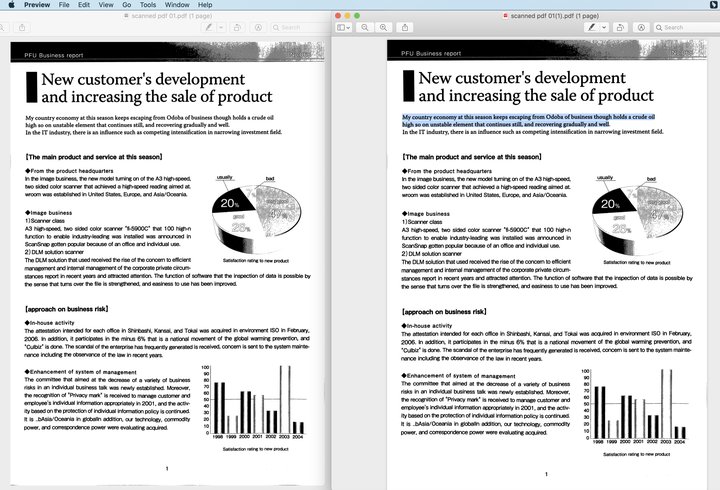Click 'The main product and service' heading left document

[94, 157]
